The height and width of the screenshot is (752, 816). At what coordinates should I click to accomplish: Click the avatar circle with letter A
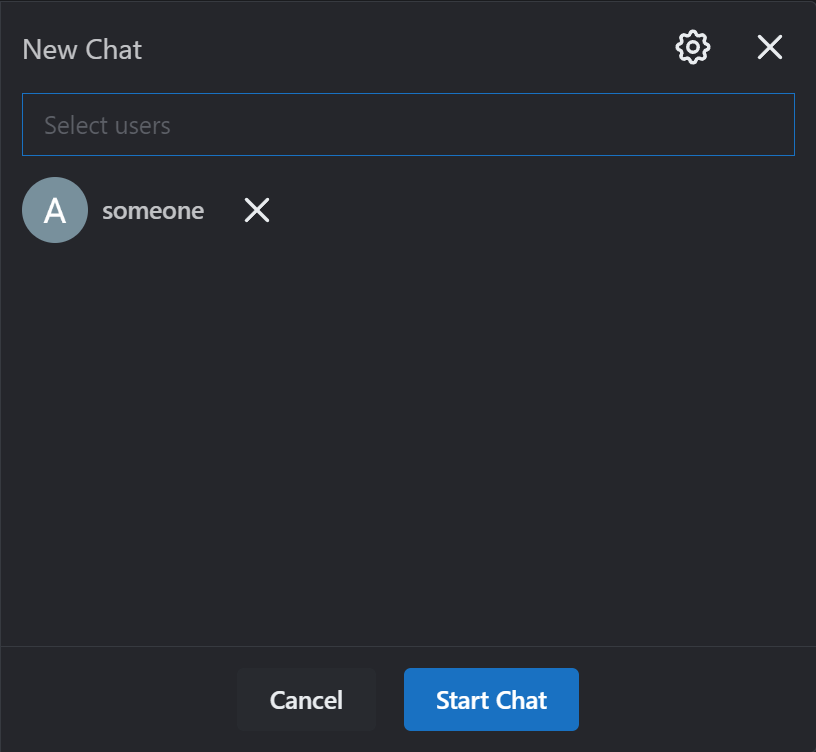tap(55, 210)
